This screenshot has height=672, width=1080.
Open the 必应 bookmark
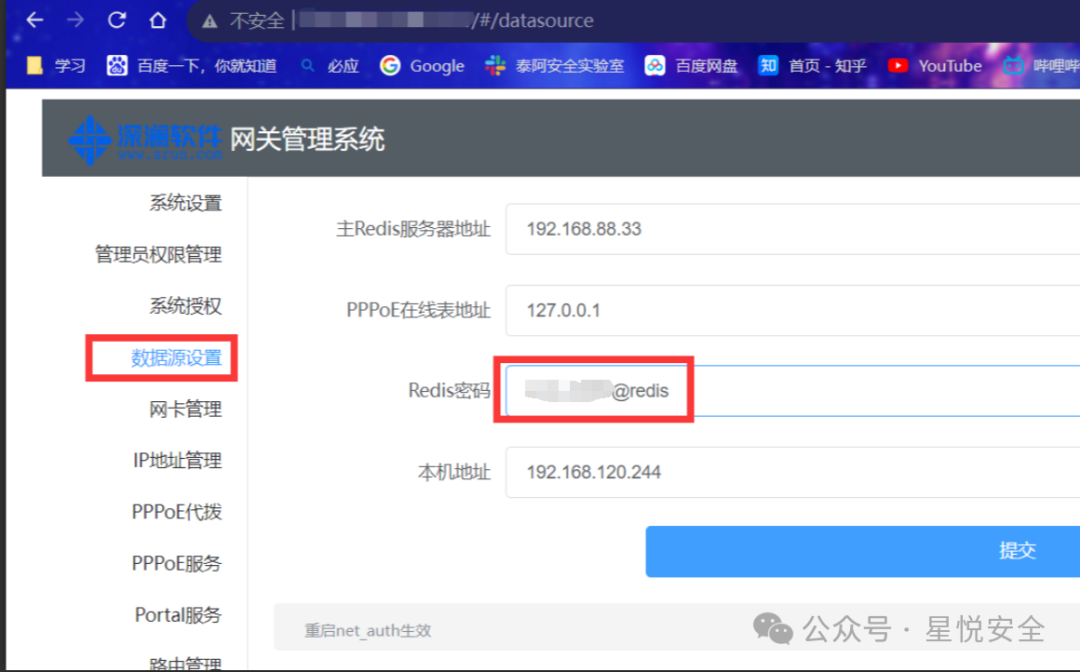(x=330, y=66)
